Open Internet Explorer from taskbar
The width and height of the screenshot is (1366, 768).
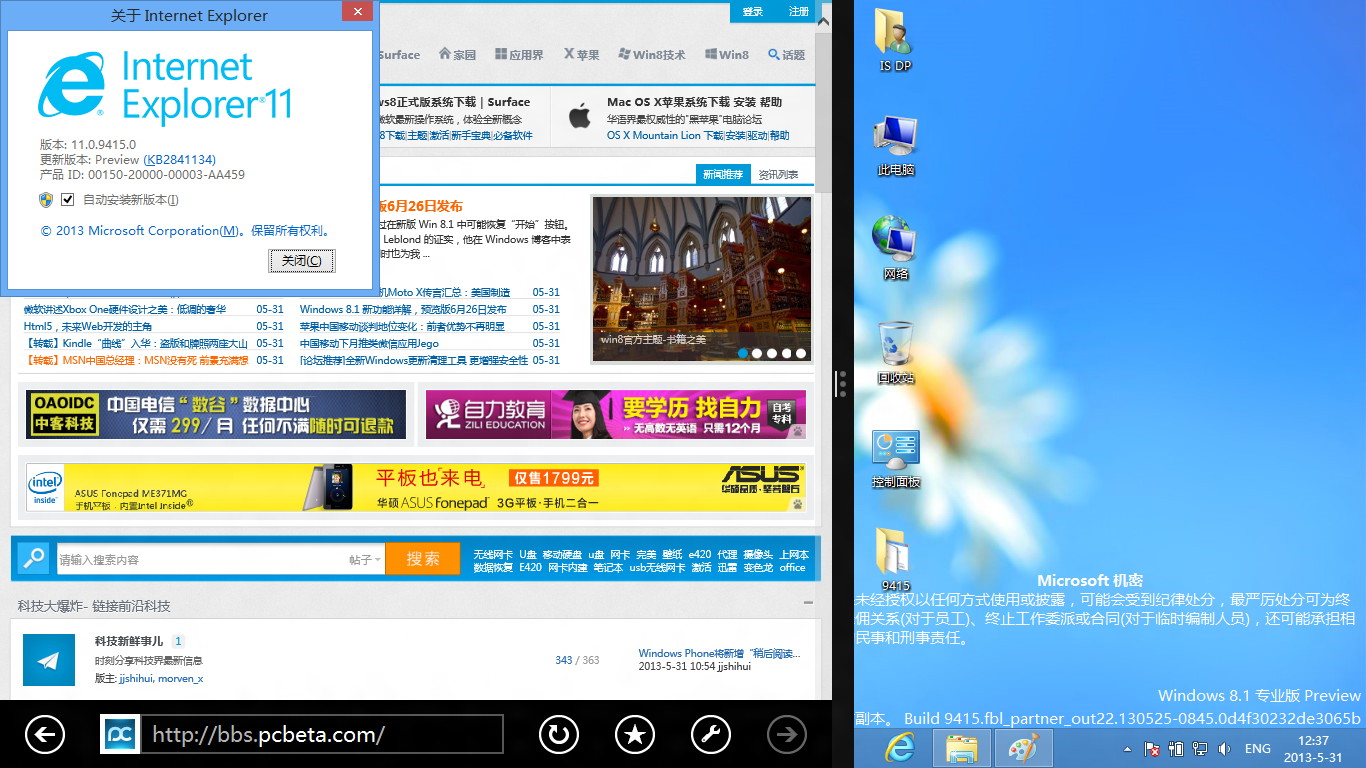[901, 748]
